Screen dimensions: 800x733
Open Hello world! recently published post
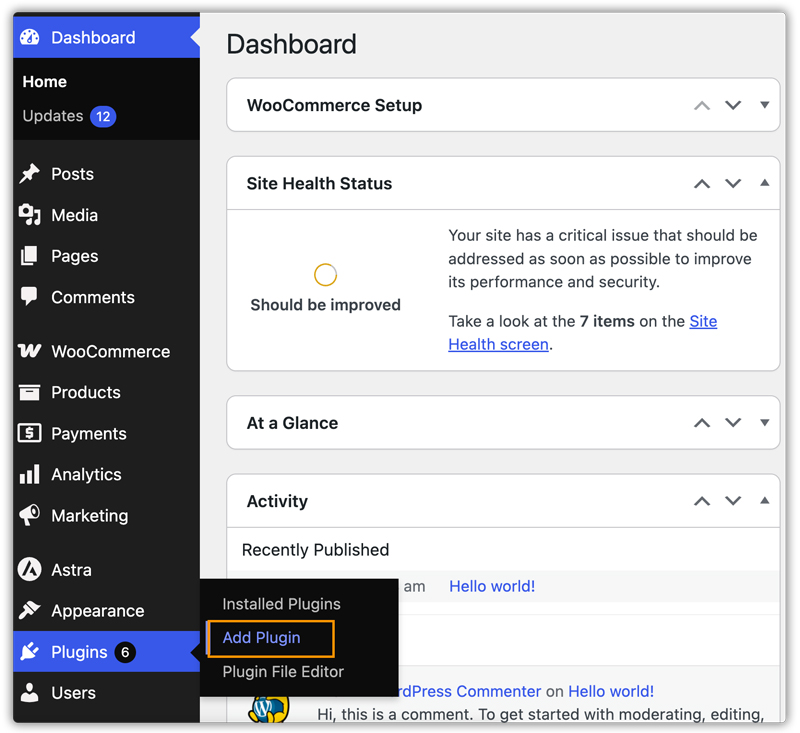click(x=492, y=586)
